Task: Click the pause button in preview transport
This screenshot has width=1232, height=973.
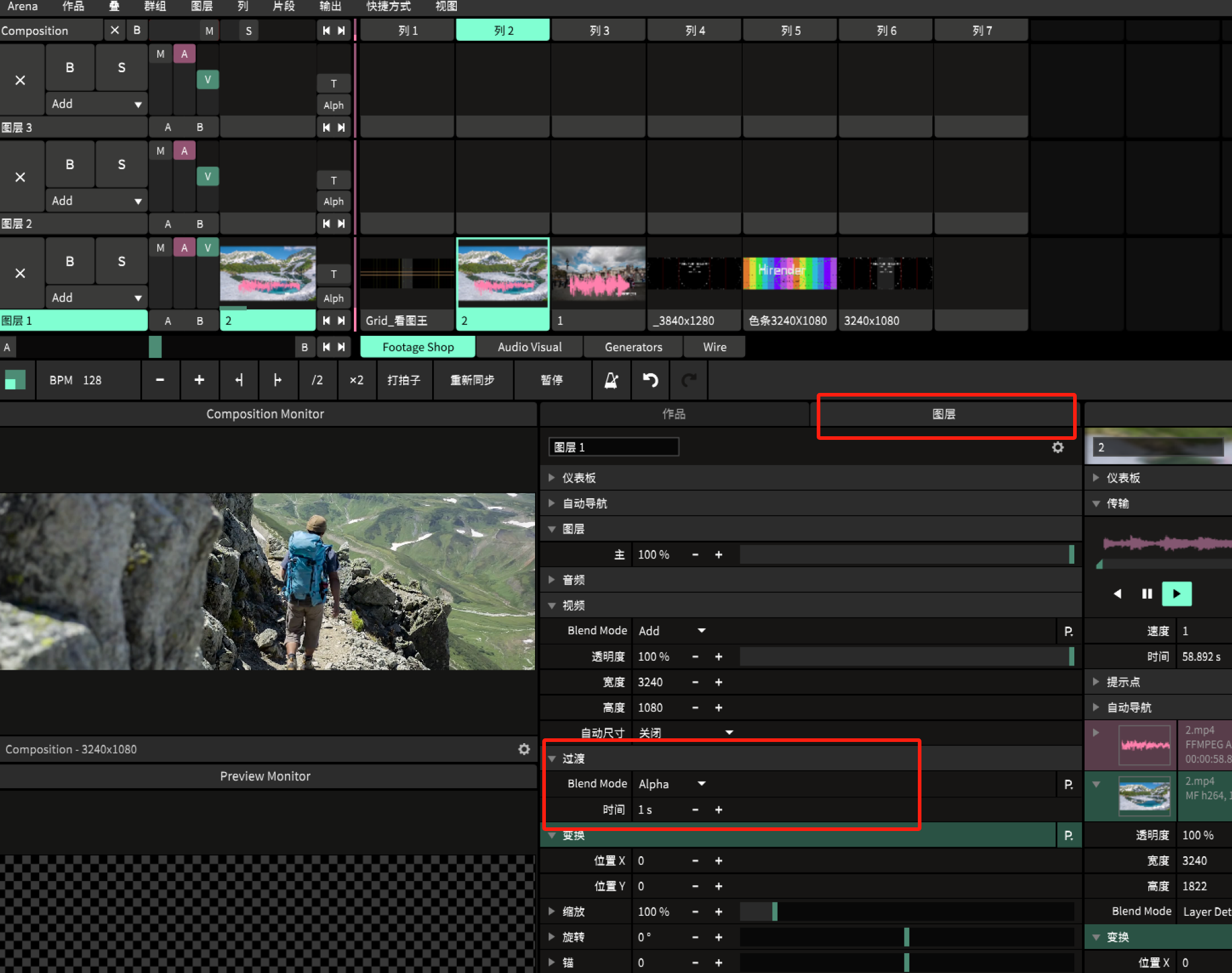Action: [1148, 593]
